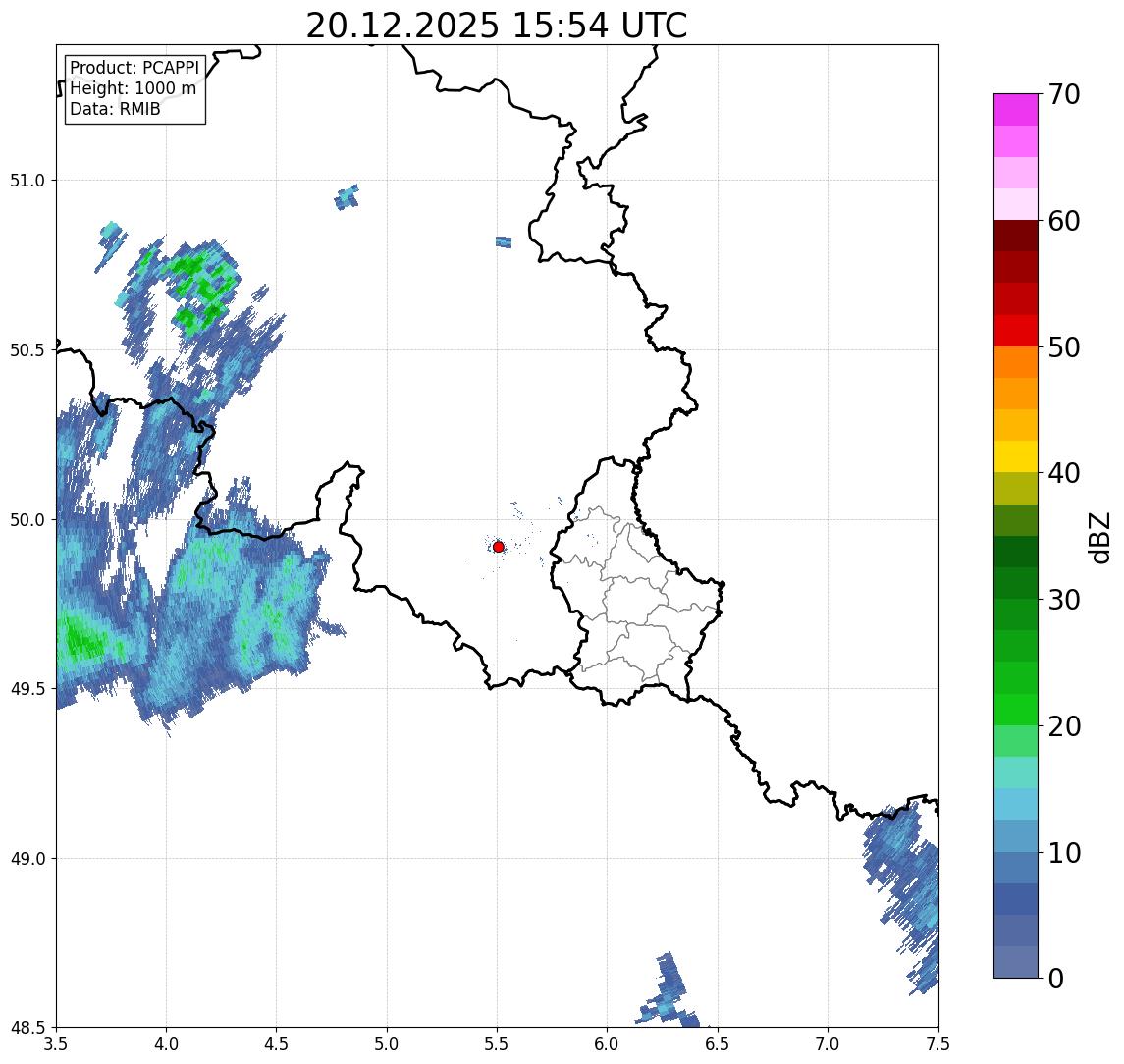Click the magenta top color band of colorbar
This screenshot has width=1124, height=1064.
(x=1016, y=110)
